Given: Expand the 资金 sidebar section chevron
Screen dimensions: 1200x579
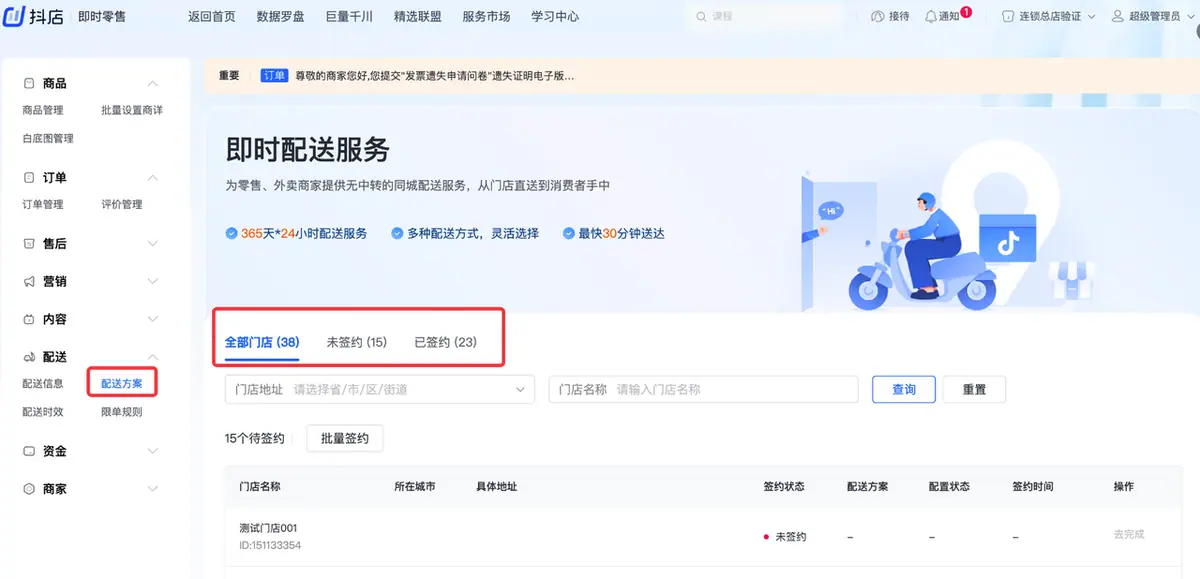Looking at the screenshot, I should [153, 452].
